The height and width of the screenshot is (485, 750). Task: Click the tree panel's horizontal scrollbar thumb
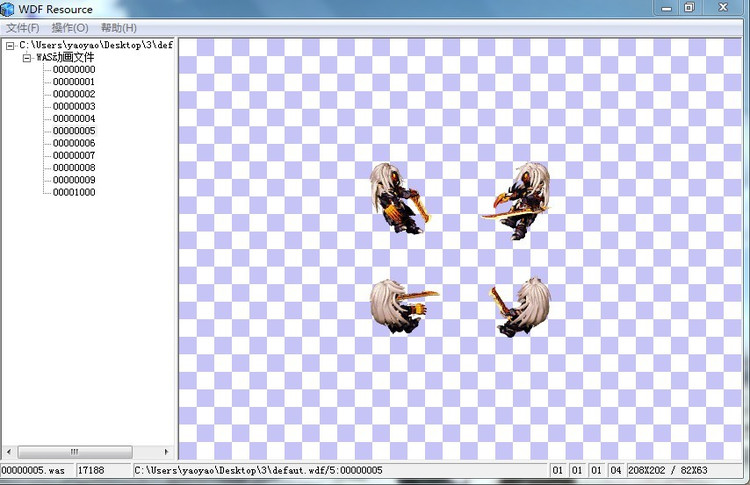(74, 452)
